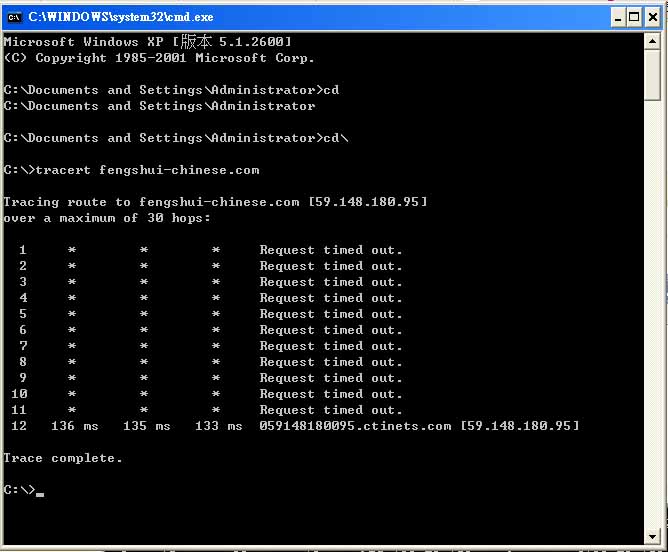Click the 136 ms value in hop 12

[x=75, y=426]
